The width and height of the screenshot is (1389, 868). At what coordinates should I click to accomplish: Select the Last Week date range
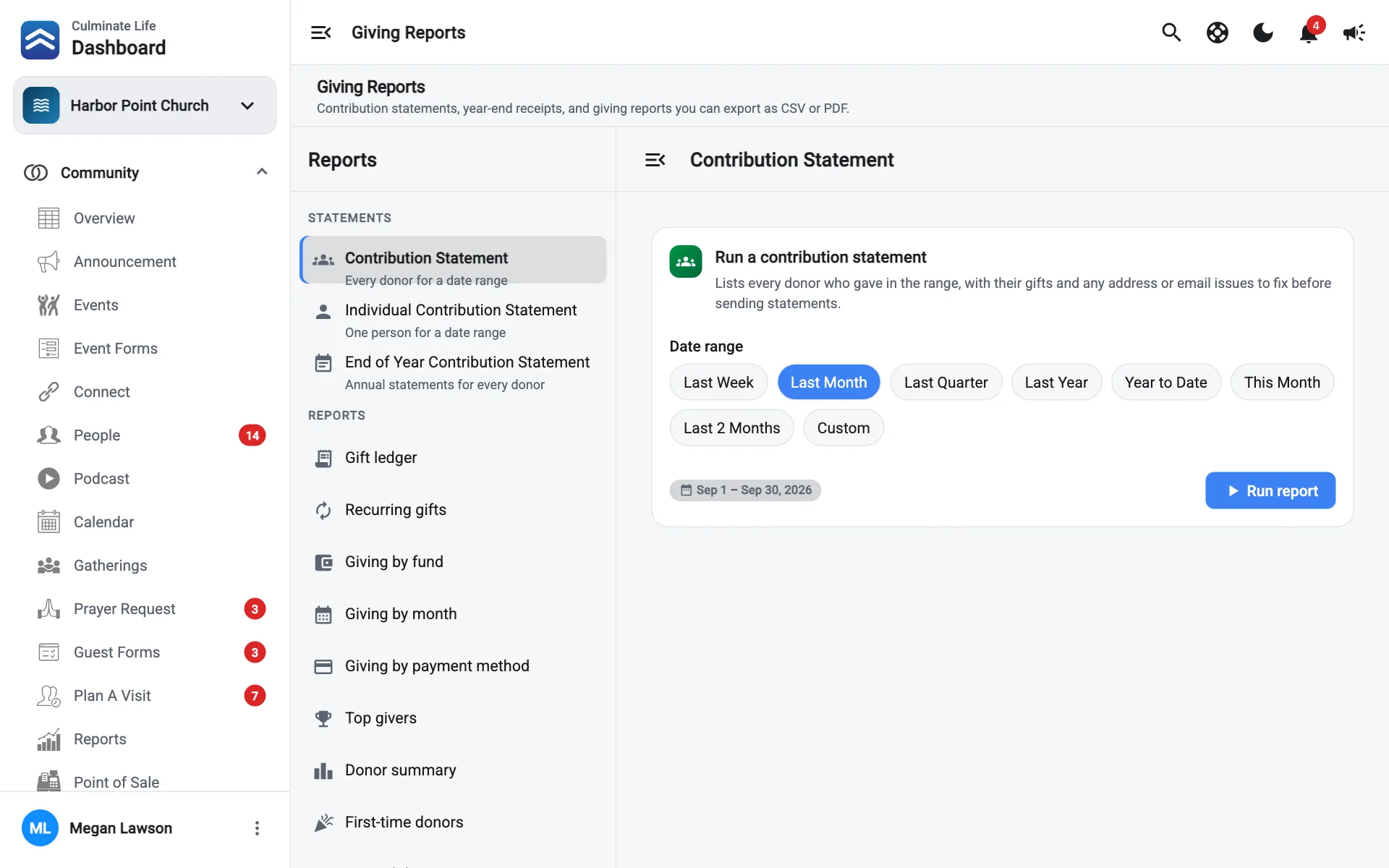718,382
